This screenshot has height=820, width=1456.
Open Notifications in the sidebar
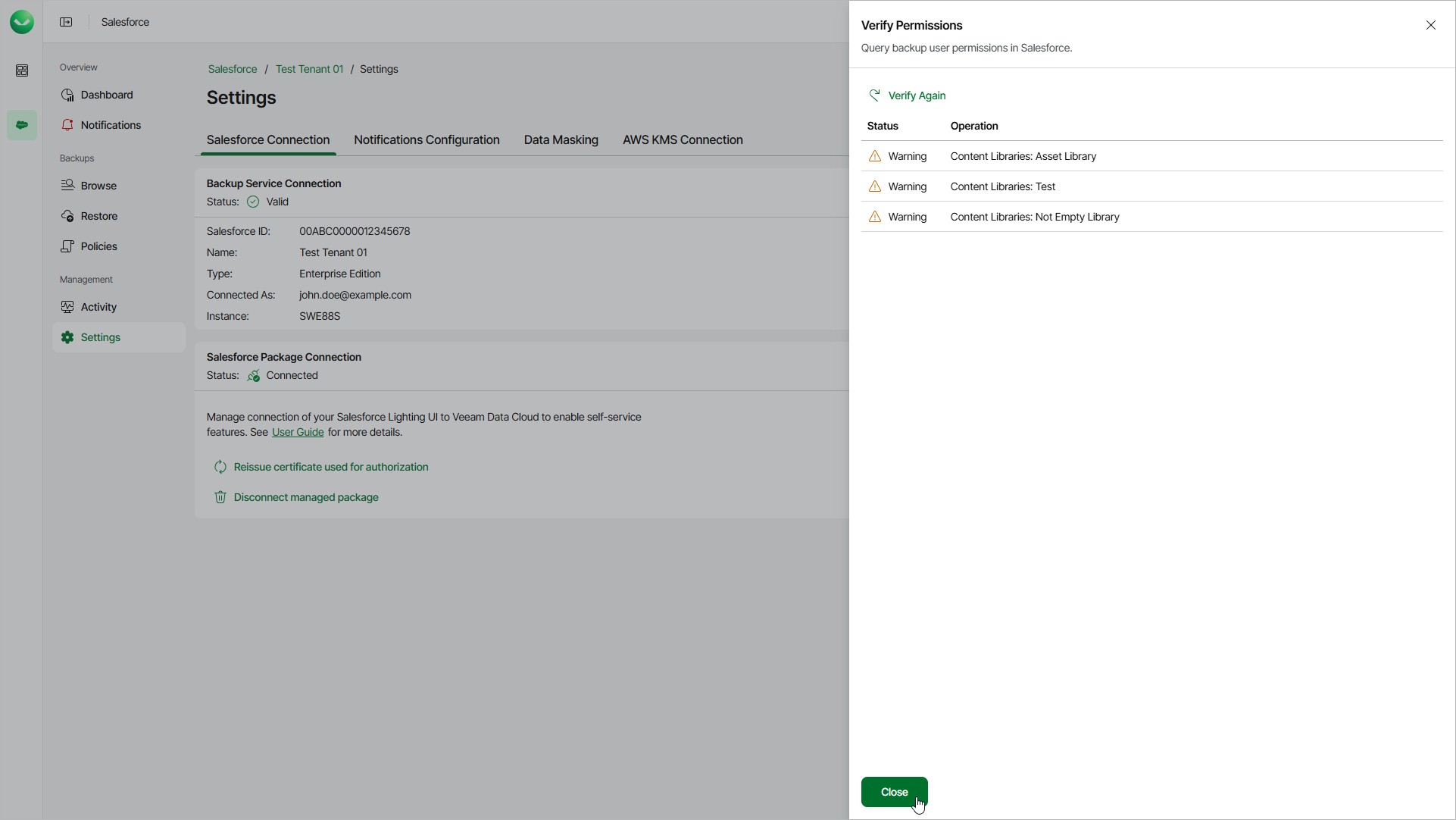(111, 125)
